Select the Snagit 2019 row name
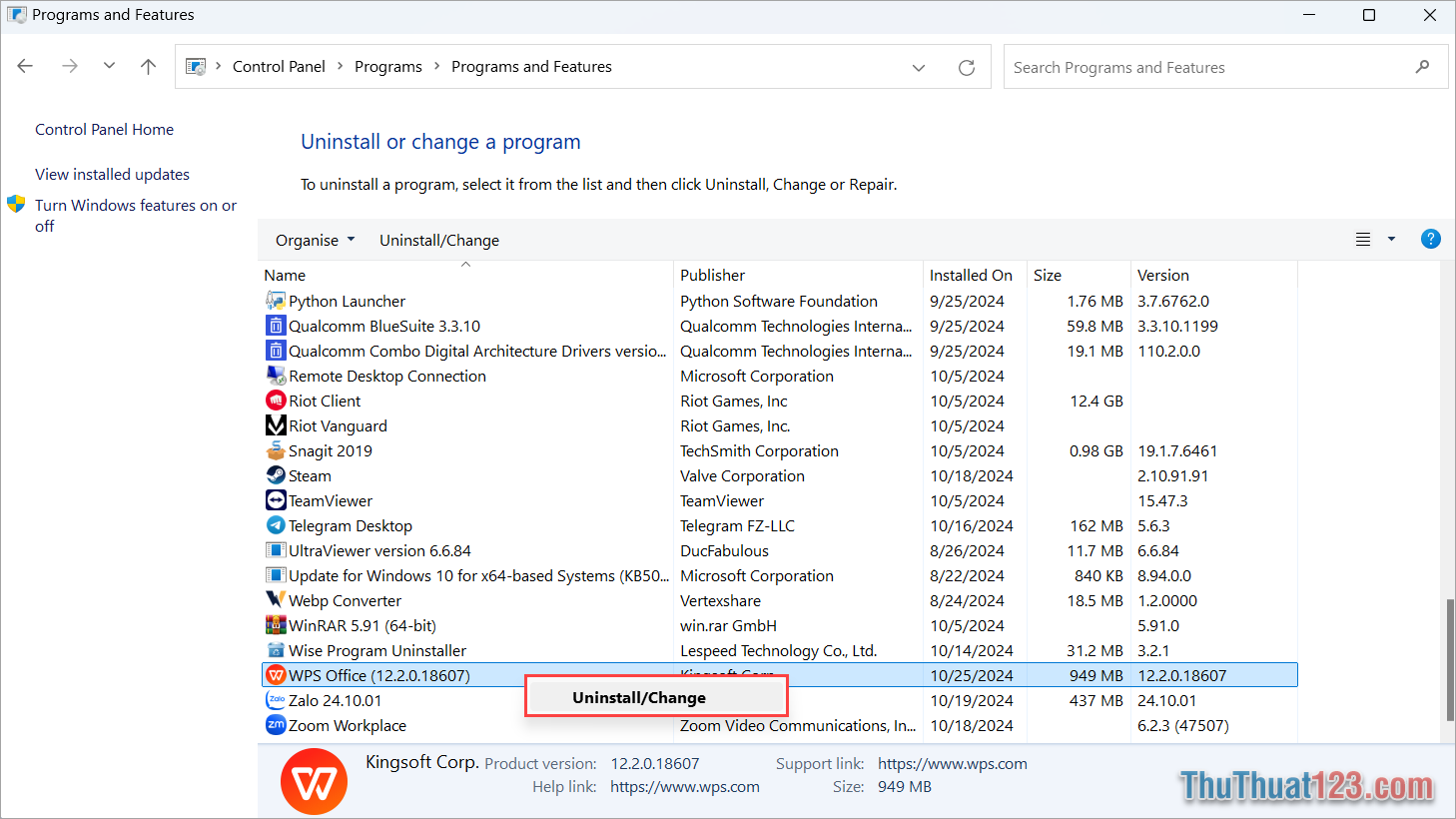Screen dimensions: 1456x819 click(x=330, y=450)
